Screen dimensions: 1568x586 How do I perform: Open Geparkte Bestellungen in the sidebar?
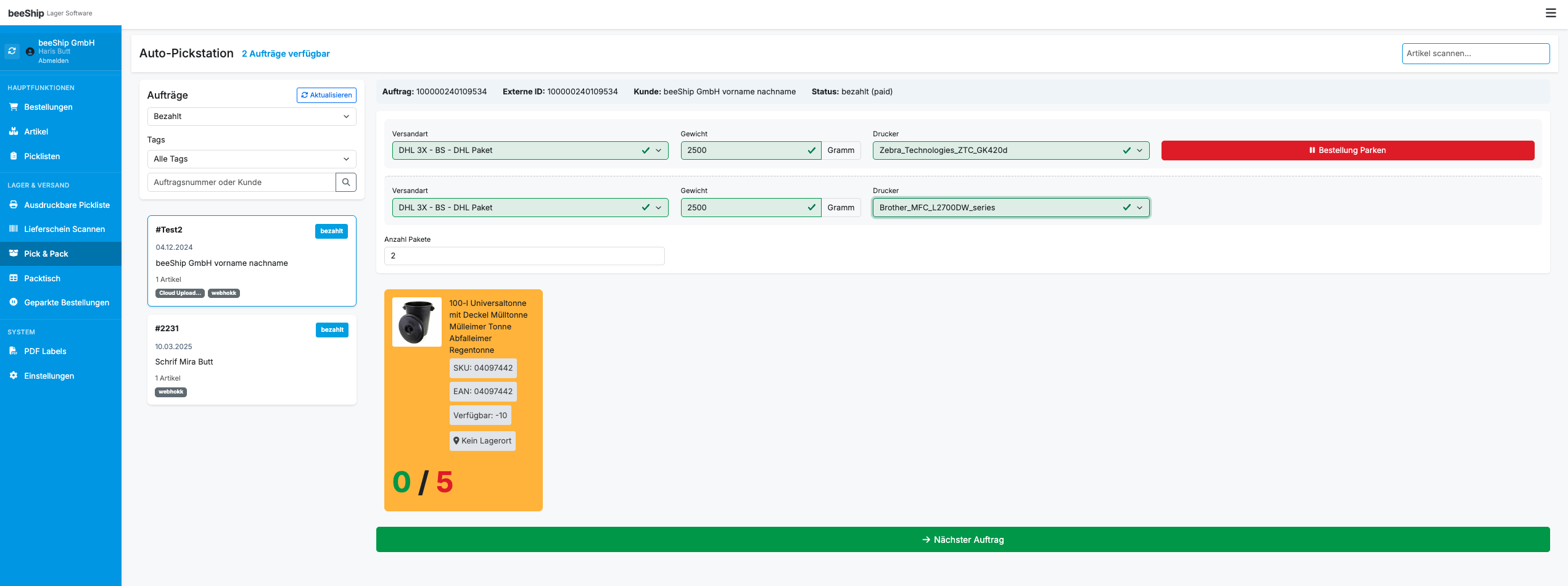pyautogui.click(x=66, y=303)
